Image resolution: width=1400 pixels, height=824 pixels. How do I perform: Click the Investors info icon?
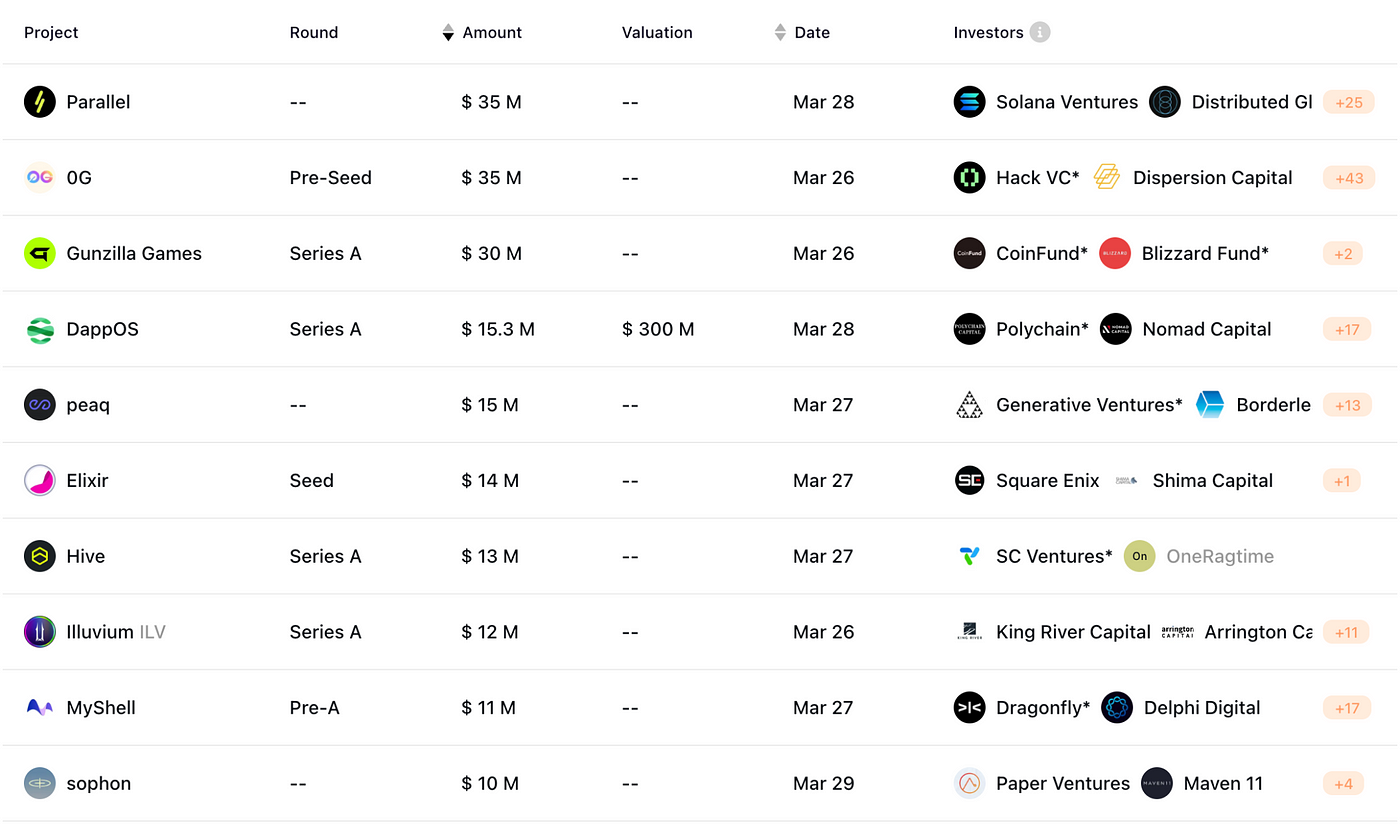pyautogui.click(x=1040, y=33)
